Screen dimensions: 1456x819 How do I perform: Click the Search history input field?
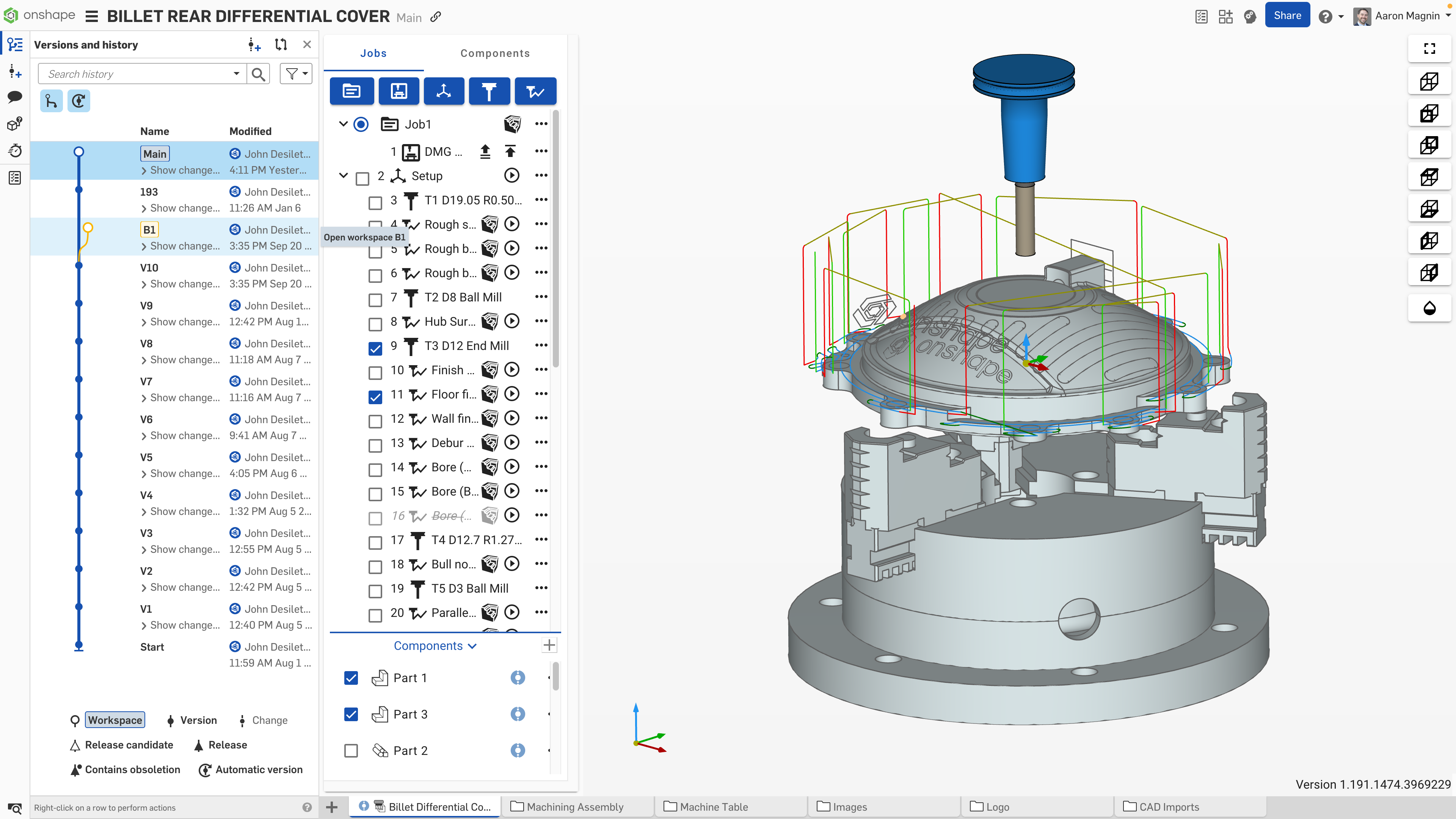(141, 74)
